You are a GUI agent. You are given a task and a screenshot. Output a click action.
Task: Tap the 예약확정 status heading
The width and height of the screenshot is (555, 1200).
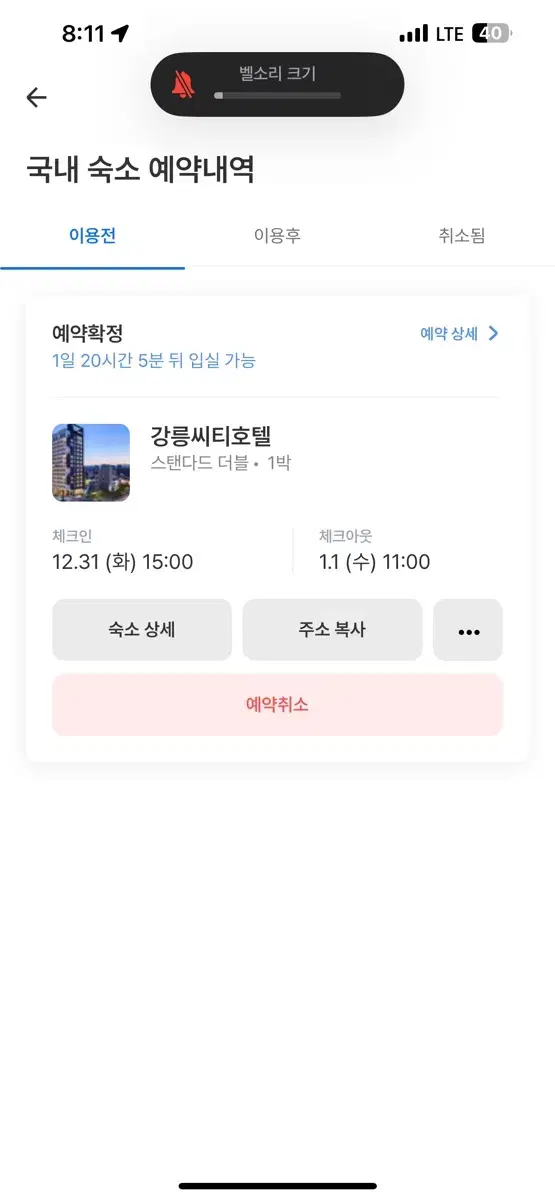click(x=87, y=334)
